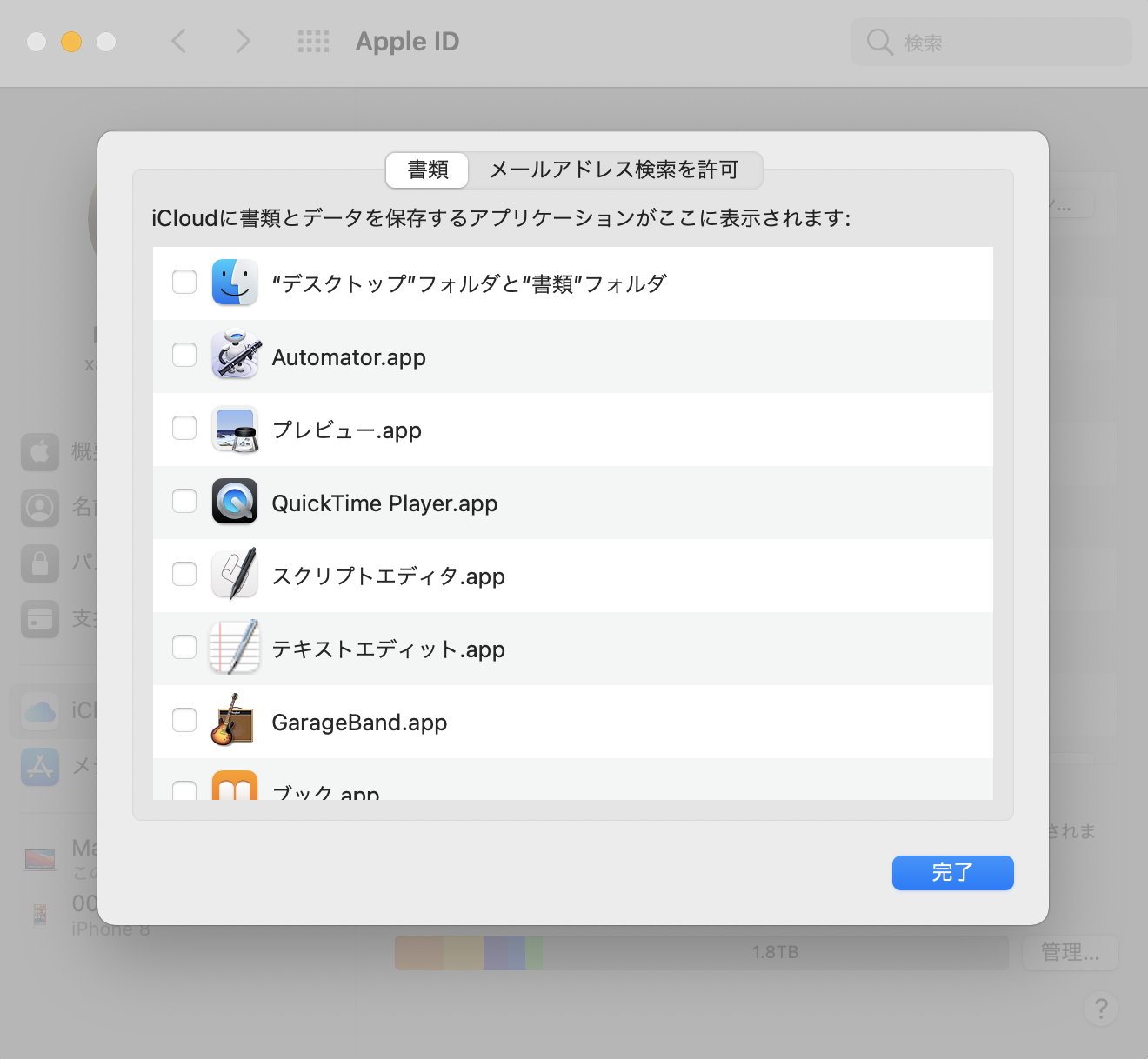Click the Apple ID window title
The width and height of the screenshot is (1148, 1059).
pos(407,42)
